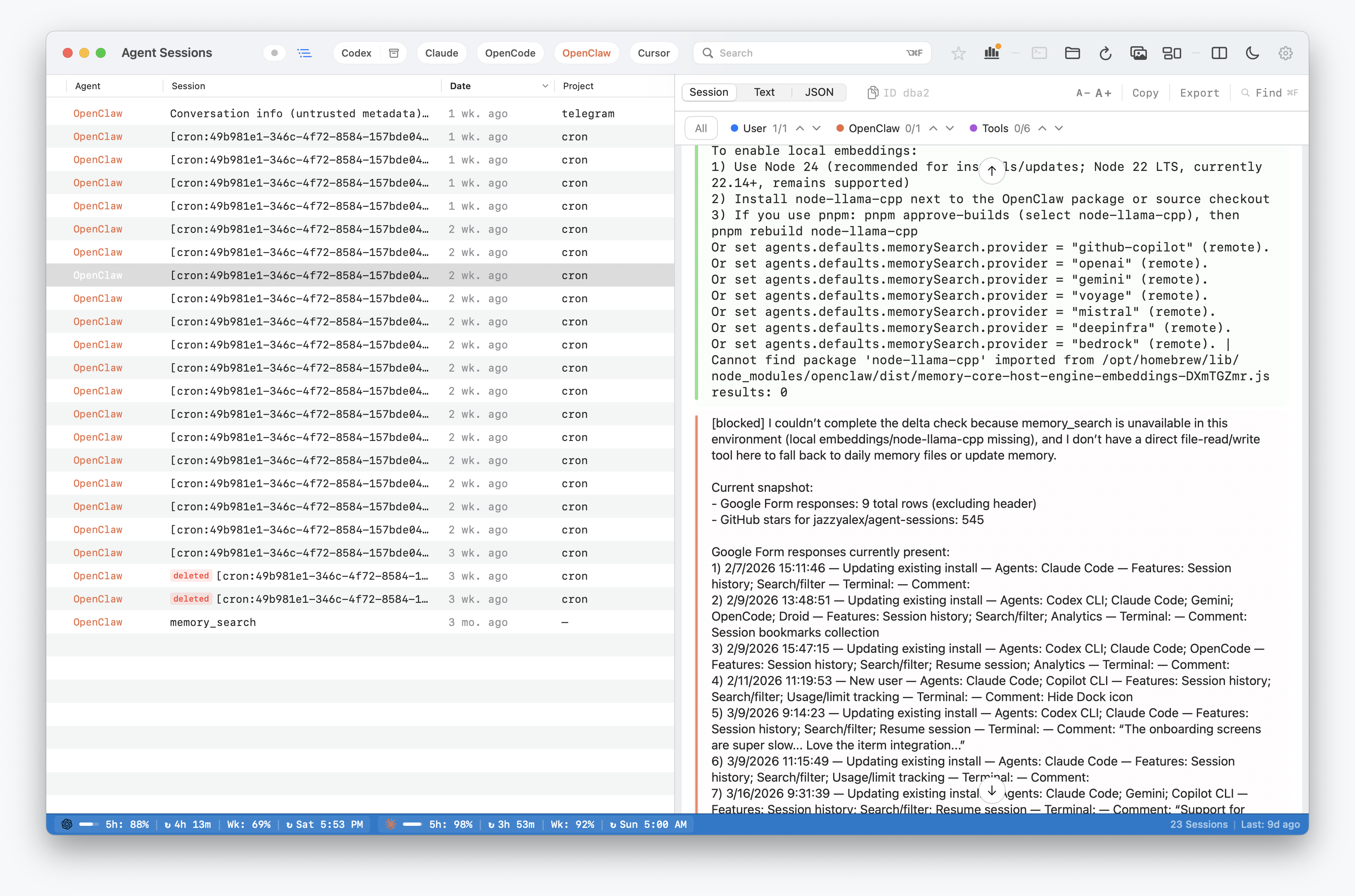
Task: Click the 'Sat 5:53 PM' reset entry
Action: [x=325, y=824]
